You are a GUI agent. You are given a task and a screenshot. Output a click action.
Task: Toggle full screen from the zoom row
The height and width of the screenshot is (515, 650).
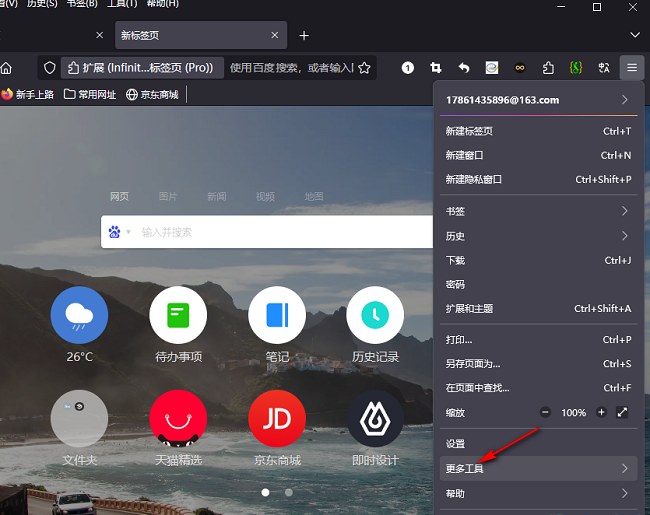coord(623,412)
